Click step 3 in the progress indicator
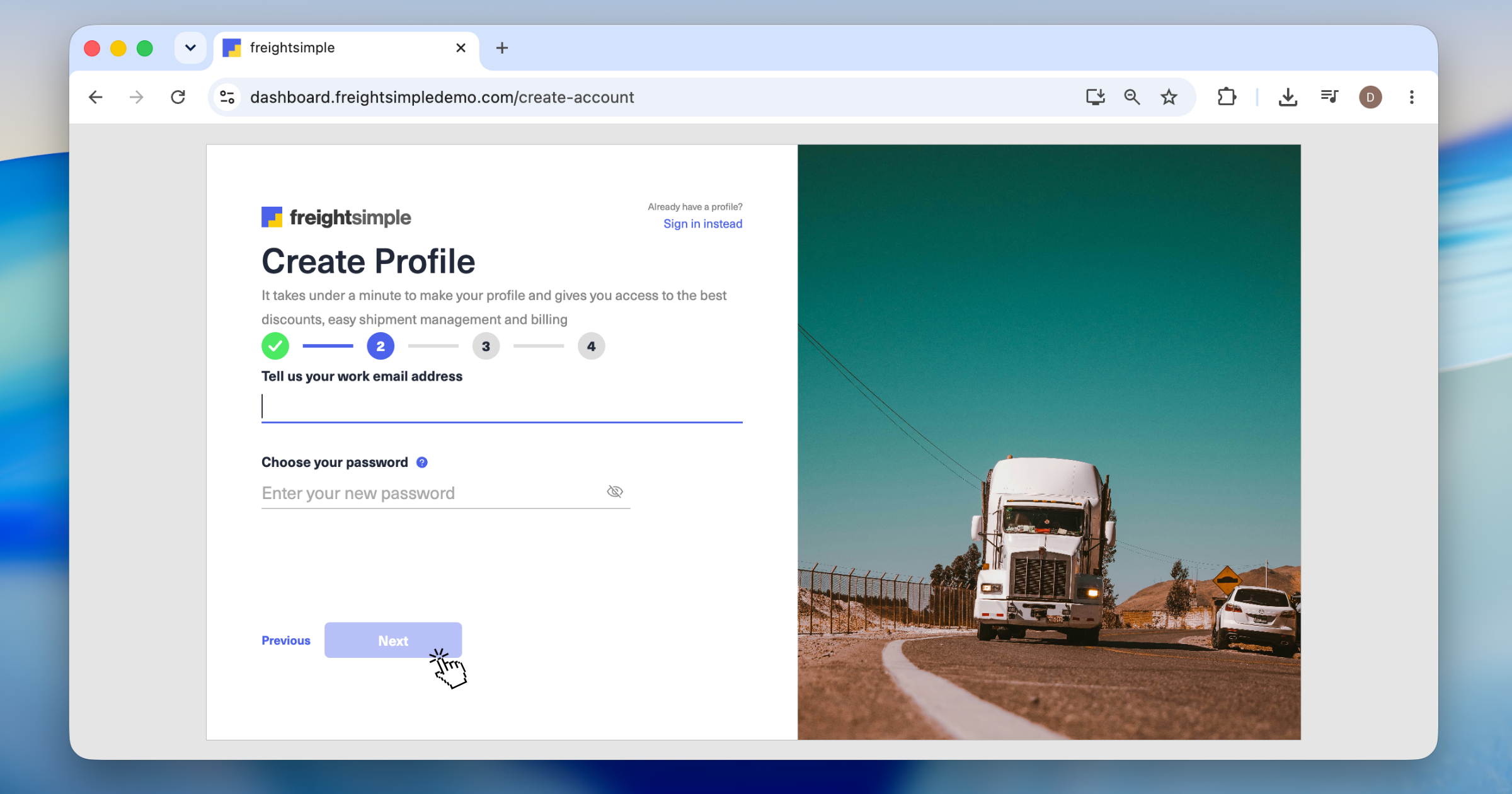1512x794 pixels. point(486,346)
